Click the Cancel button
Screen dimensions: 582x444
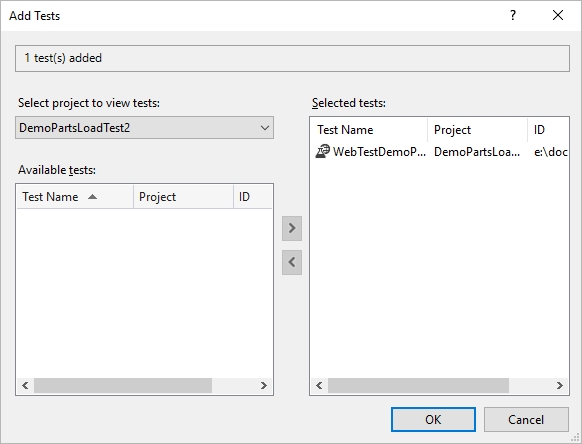(526, 419)
